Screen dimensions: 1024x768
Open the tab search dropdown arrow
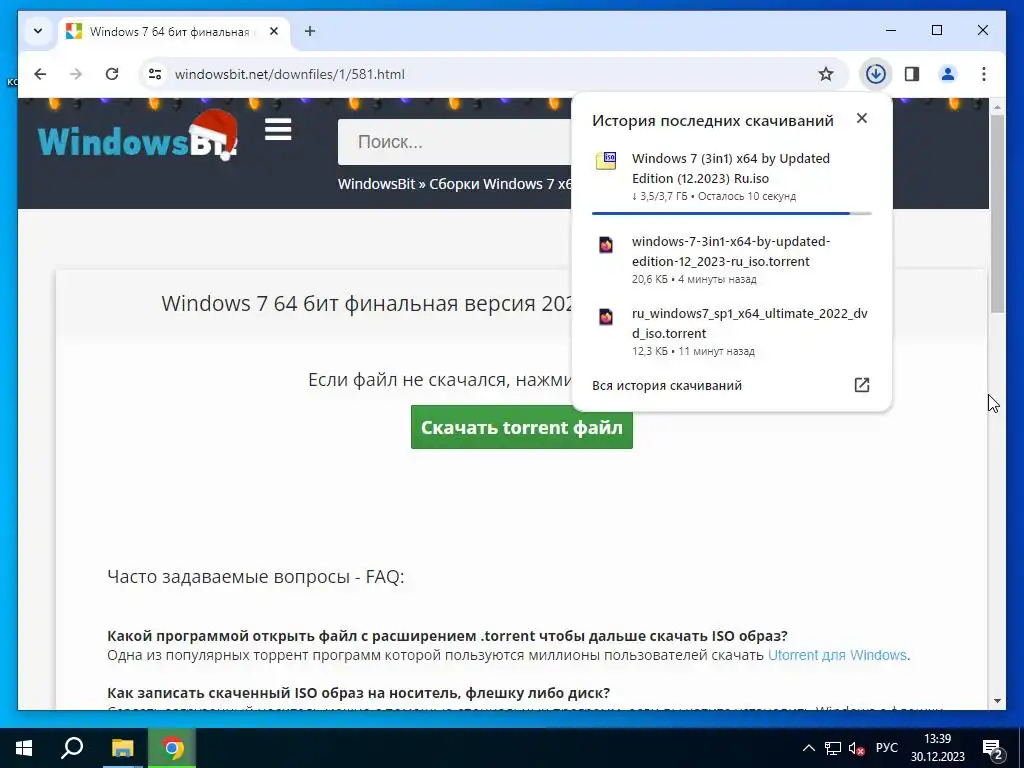(x=38, y=31)
